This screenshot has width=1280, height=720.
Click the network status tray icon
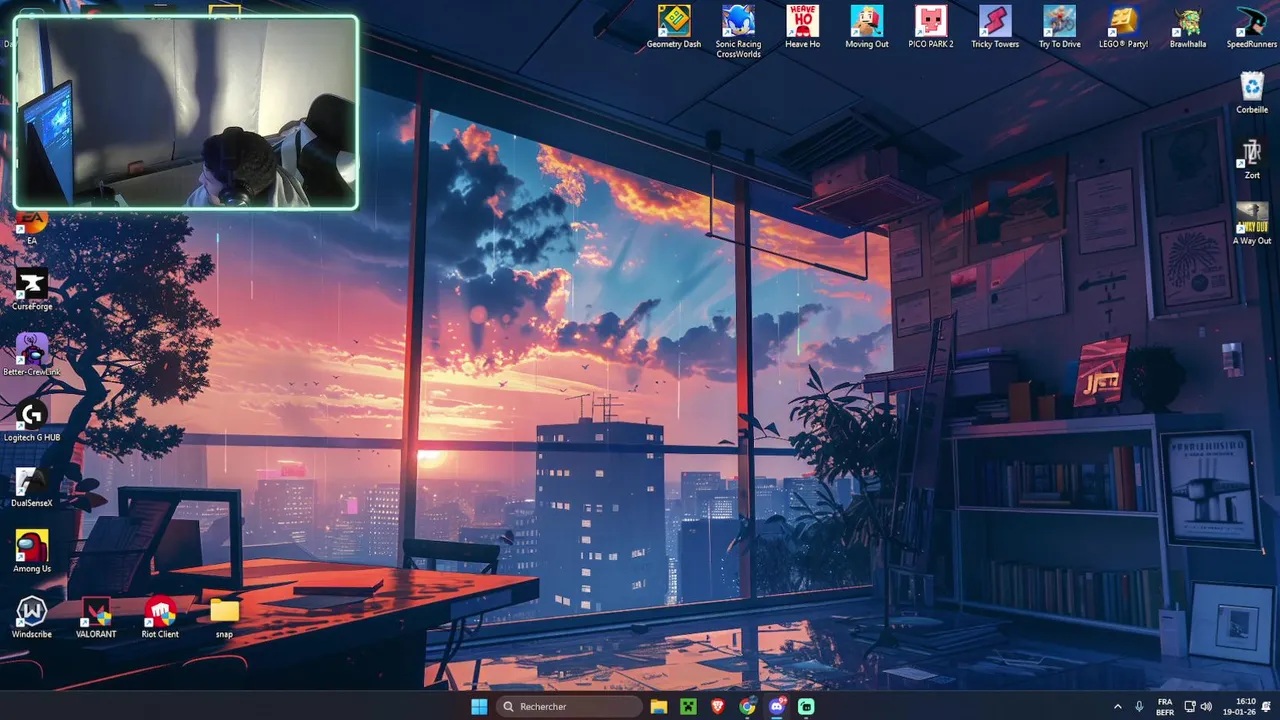click(x=1190, y=707)
